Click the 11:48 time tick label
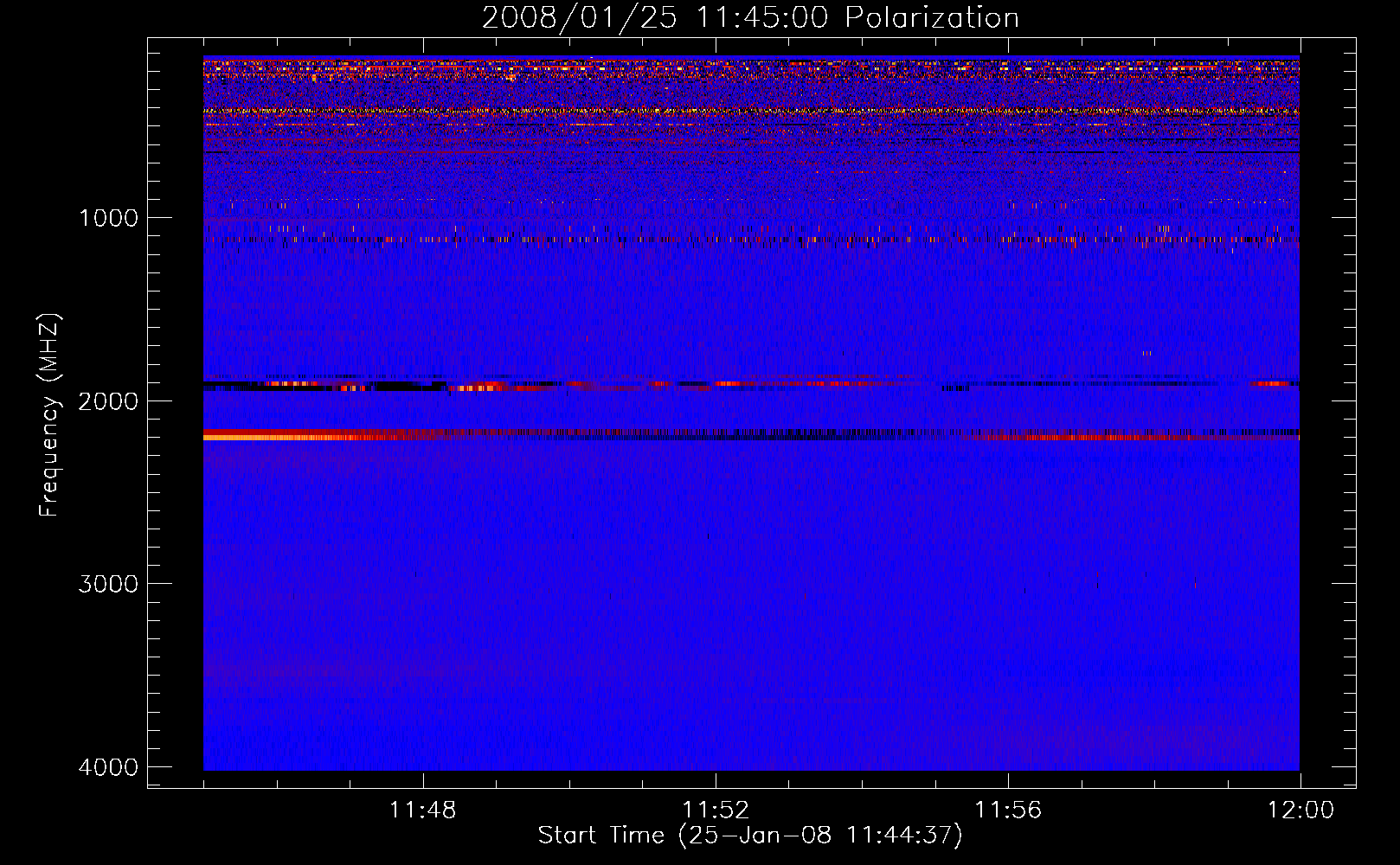 (x=423, y=811)
